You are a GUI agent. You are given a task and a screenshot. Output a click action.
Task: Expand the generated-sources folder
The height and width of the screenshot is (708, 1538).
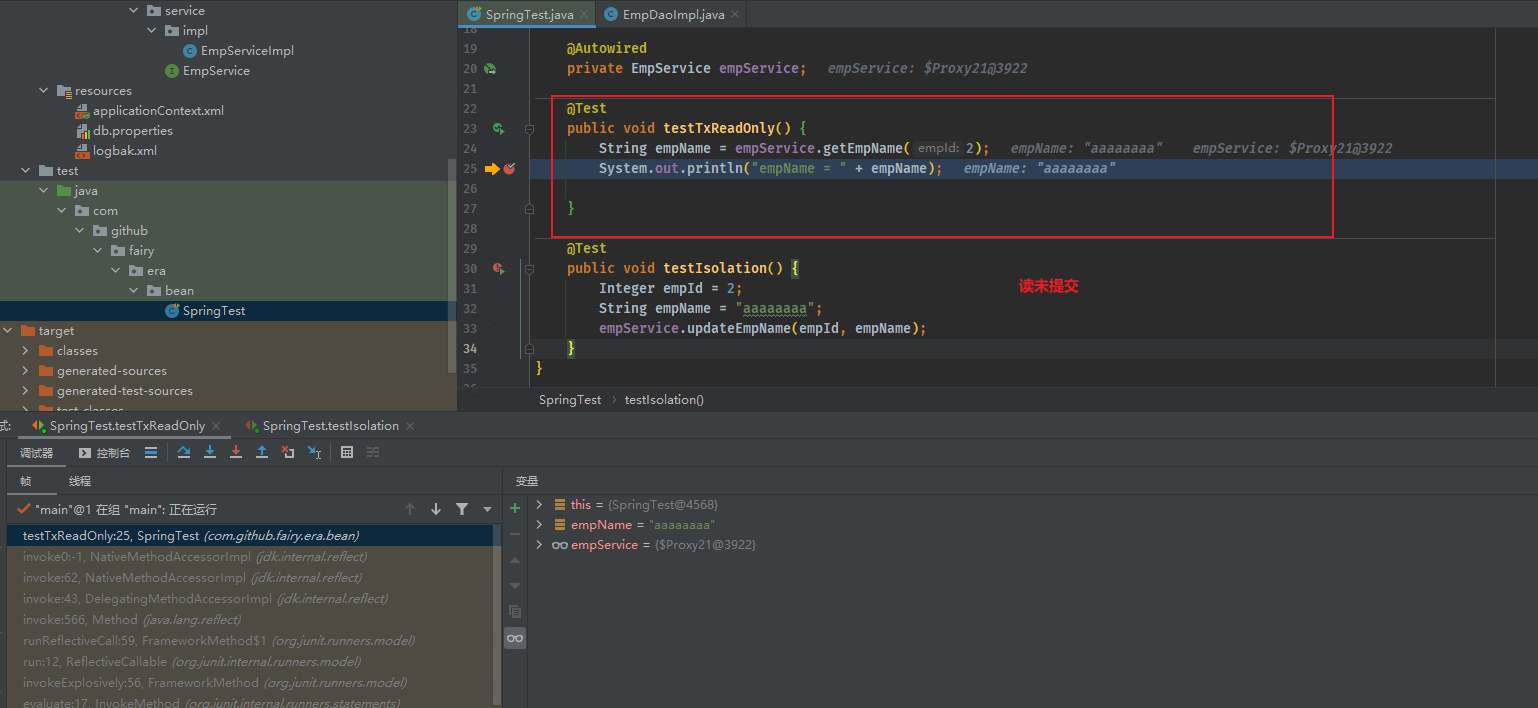pyautogui.click(x=26, y=370)
